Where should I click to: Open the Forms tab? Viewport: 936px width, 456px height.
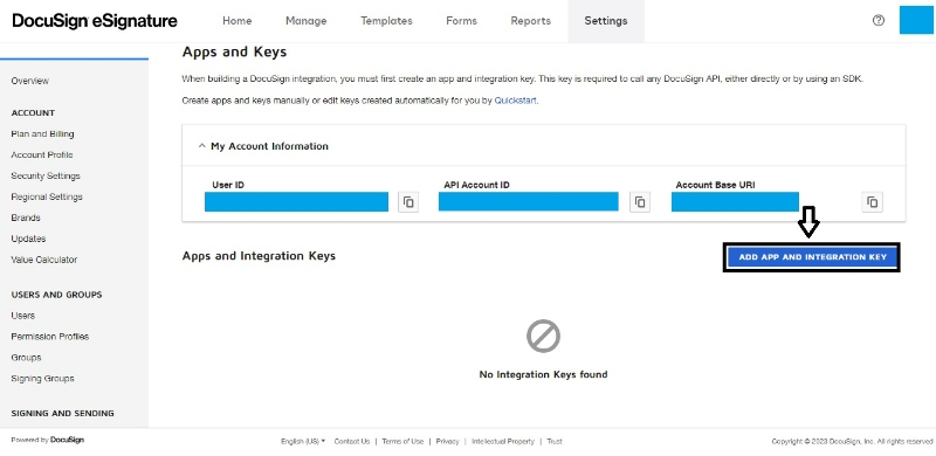click(x=461, y=21)
